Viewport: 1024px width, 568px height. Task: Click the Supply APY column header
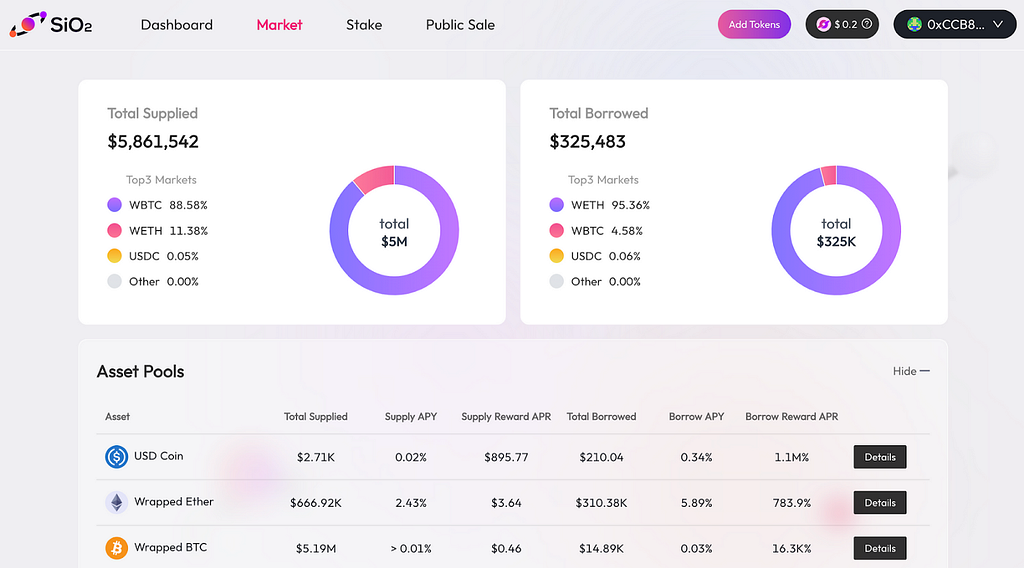(411, 417)
